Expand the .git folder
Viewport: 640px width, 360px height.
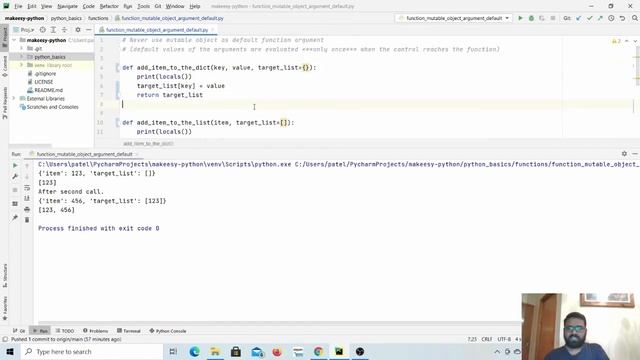(22, 49)
